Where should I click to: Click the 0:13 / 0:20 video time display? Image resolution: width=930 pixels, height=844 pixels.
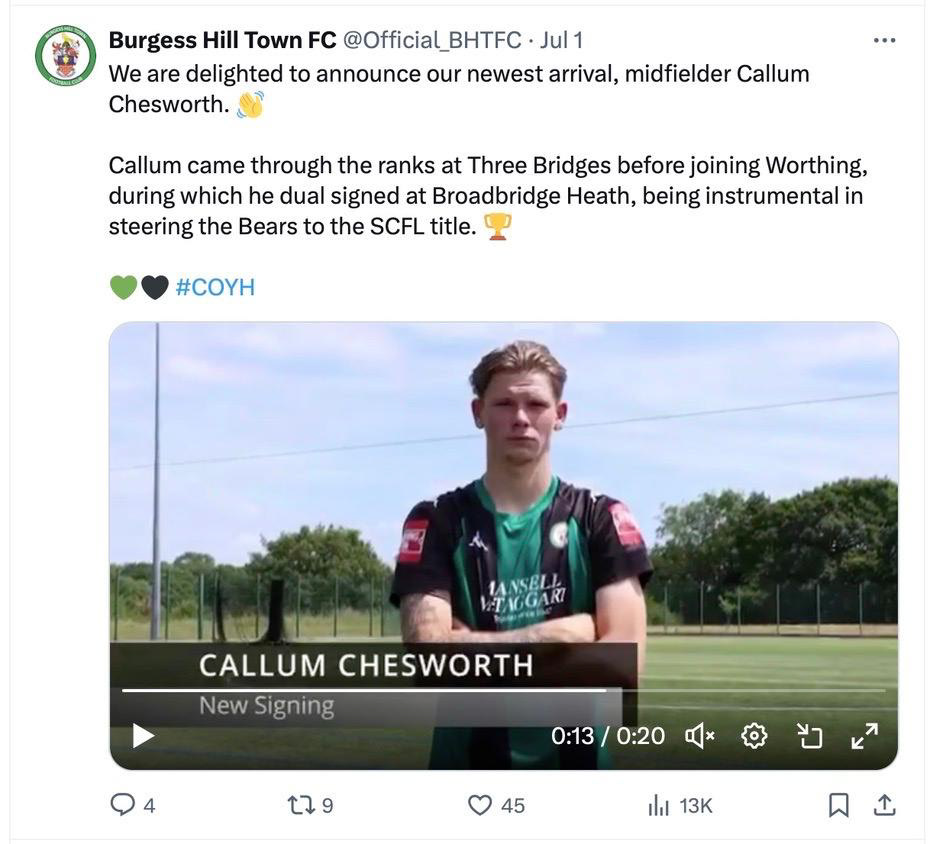(607, 737)
